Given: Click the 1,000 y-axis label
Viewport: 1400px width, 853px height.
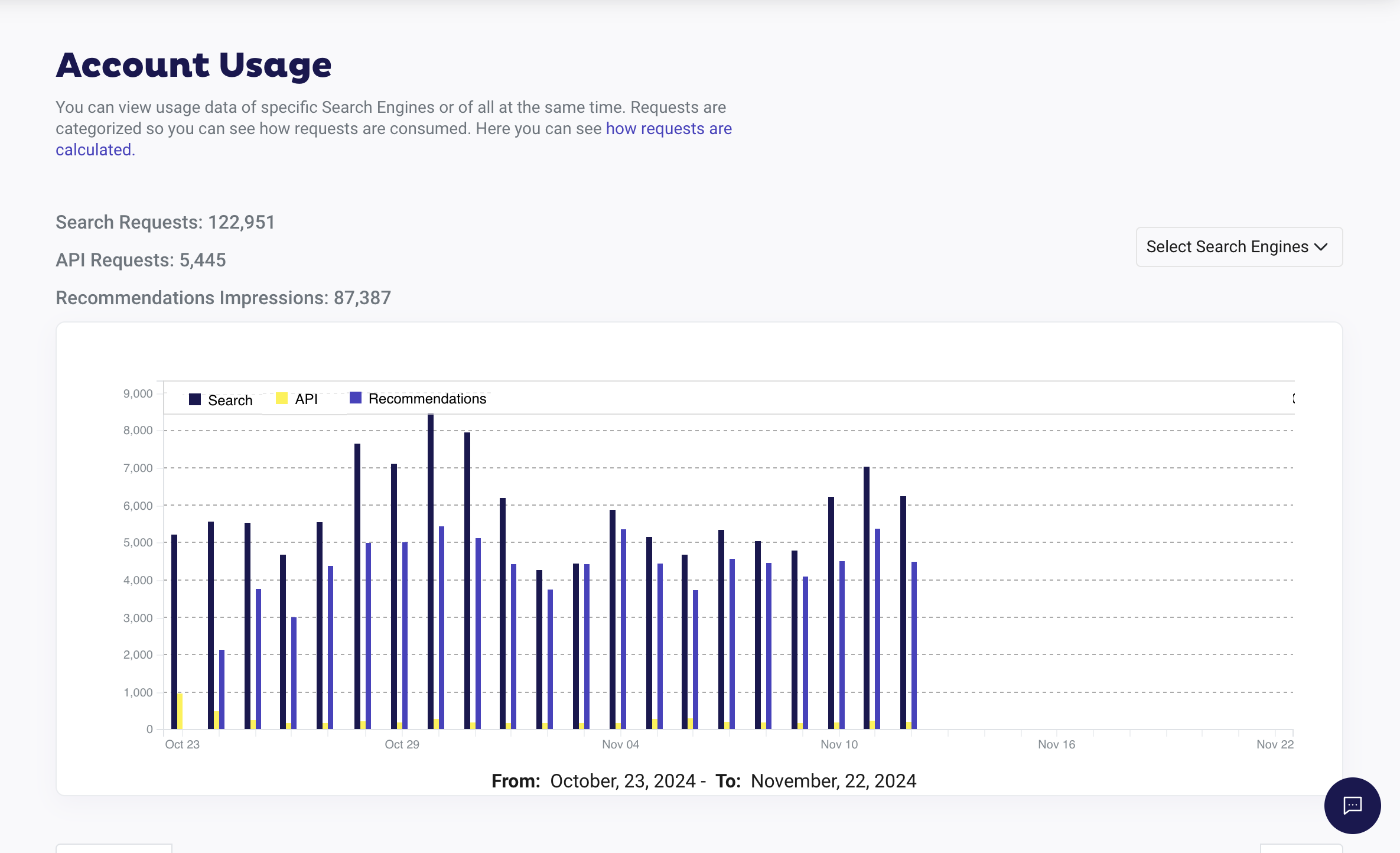Looking at the screenshot, I should [x=138, y=692].
